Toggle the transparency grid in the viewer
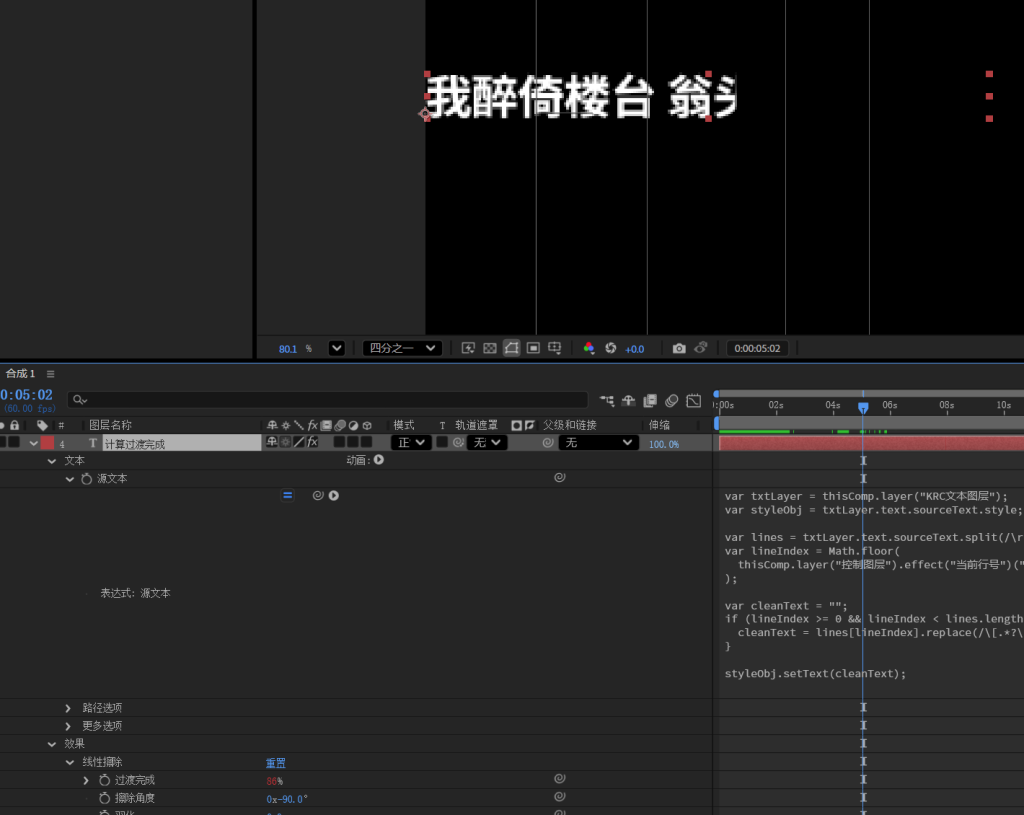The height and width of the screenshot is (815, 1024). 490,348
